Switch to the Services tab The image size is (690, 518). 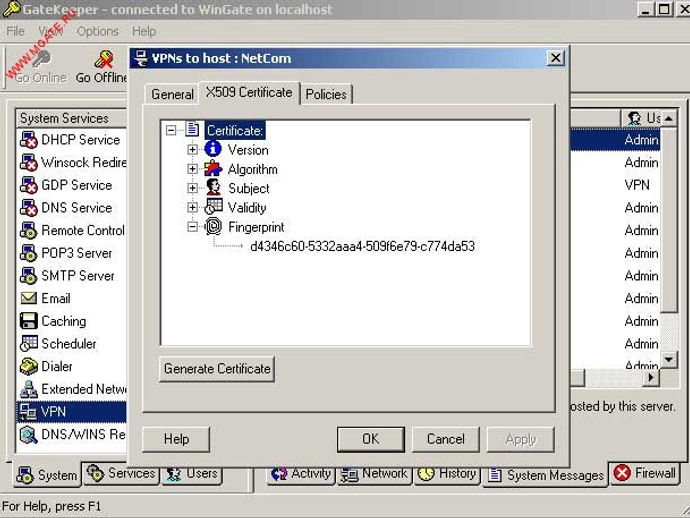pos(121,473)
